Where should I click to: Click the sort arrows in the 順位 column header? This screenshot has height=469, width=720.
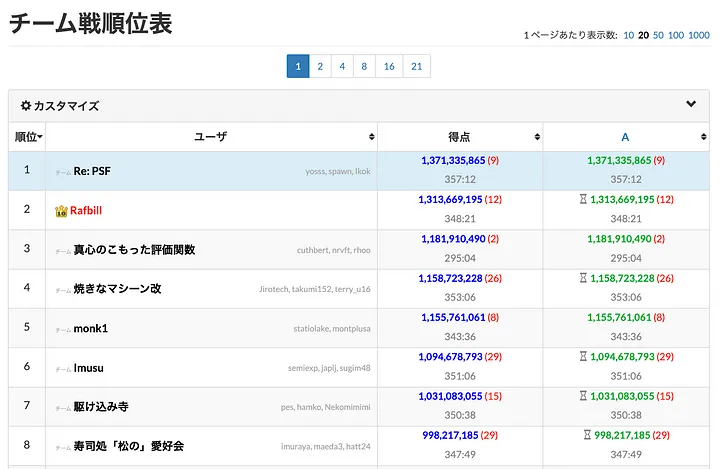click(39, 137)
